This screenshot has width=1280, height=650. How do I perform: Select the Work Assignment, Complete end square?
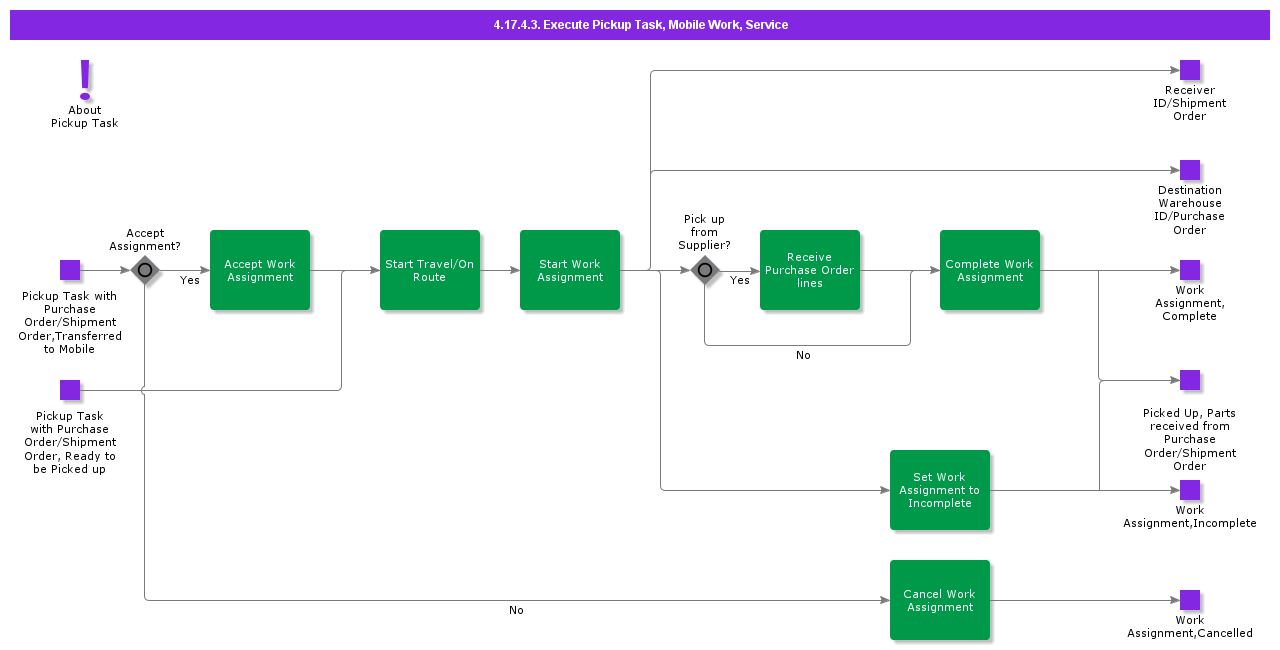click(1190, 270)
